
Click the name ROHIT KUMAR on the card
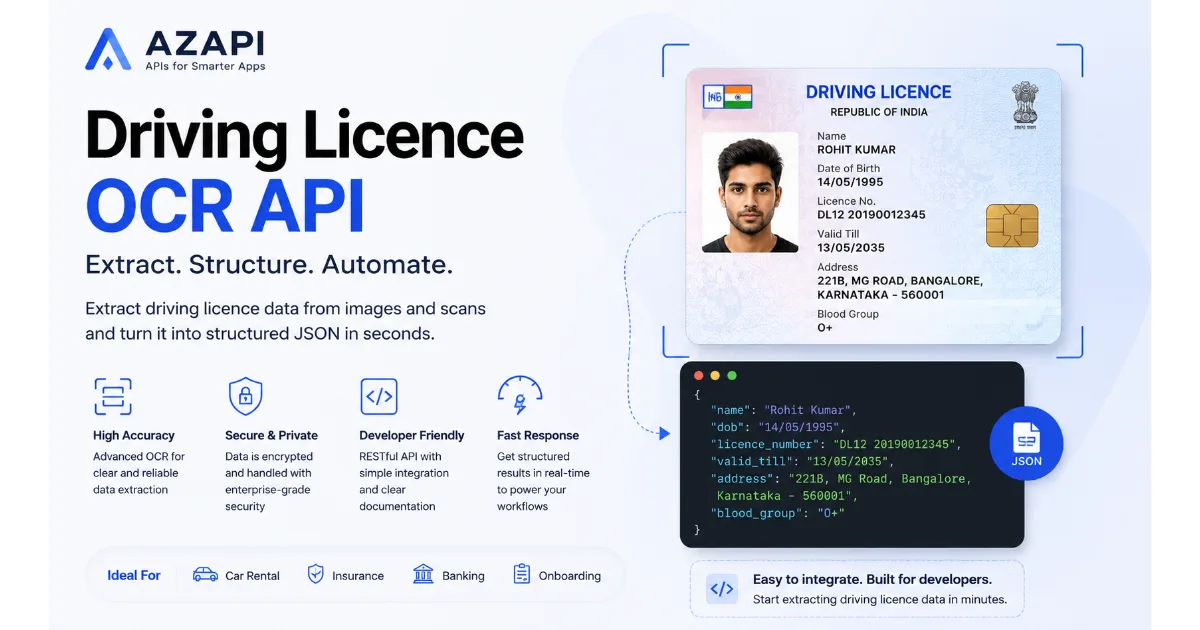[856, 150]
